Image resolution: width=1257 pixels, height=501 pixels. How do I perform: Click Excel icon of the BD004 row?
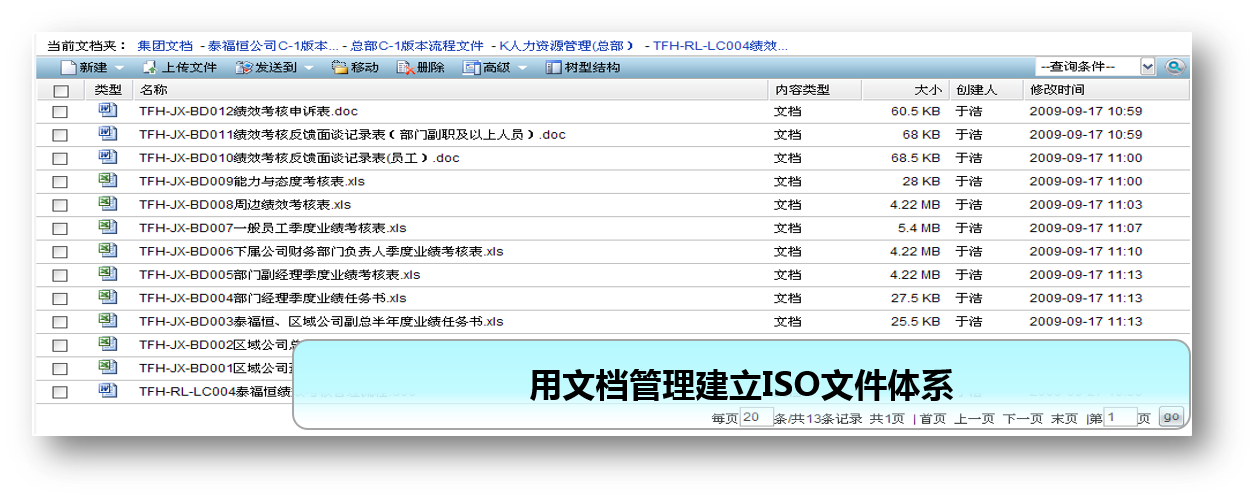(107, 297)
